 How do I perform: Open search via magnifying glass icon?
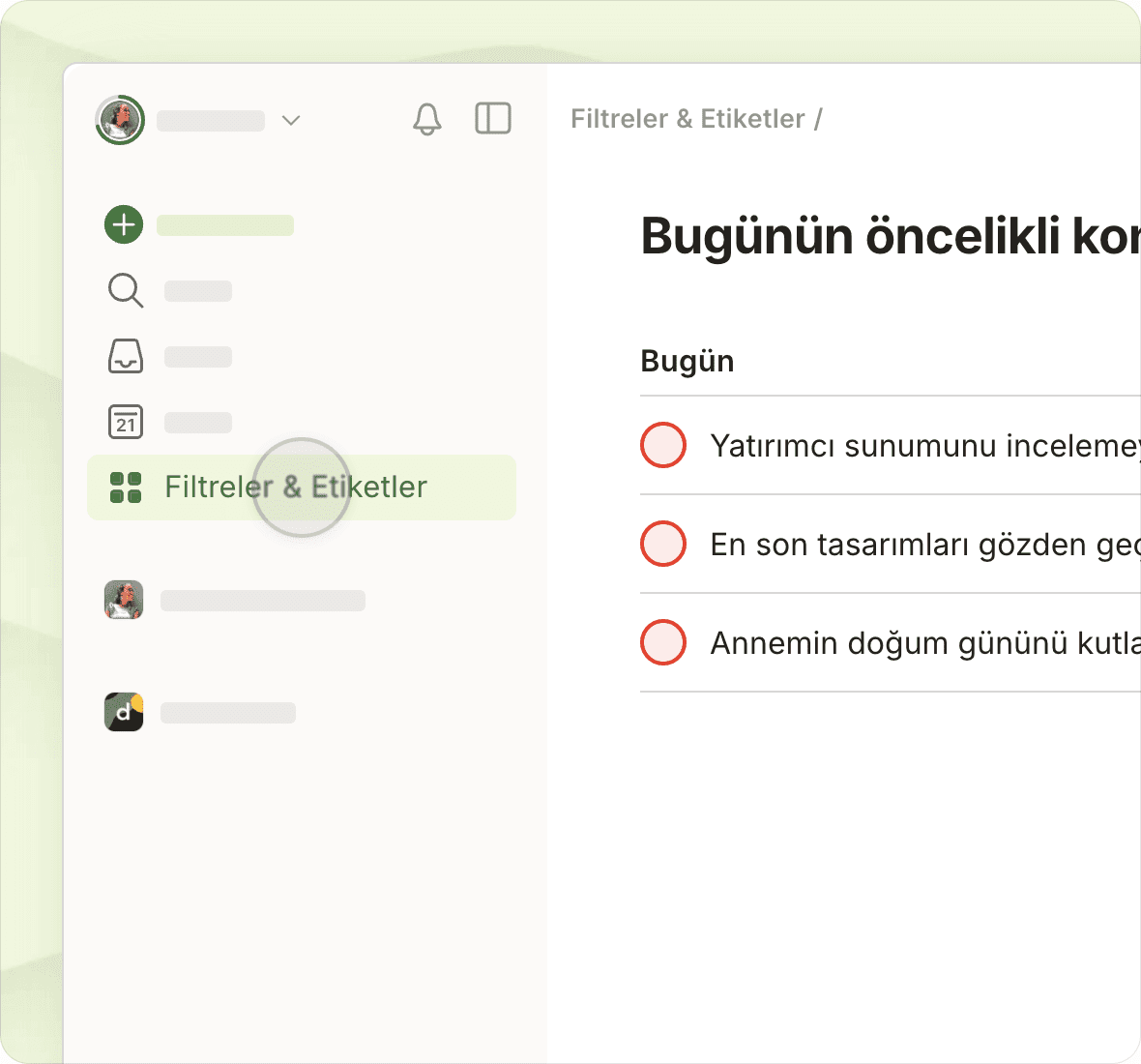(x=125, y=290)
